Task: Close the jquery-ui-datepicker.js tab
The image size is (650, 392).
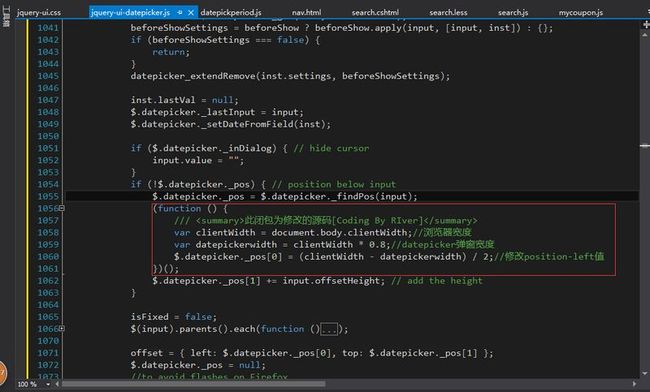Action: pos(191,13)
